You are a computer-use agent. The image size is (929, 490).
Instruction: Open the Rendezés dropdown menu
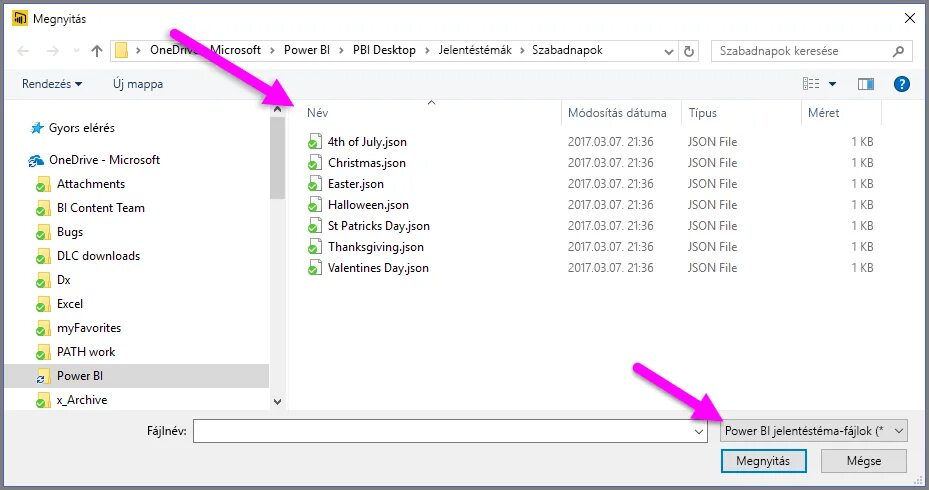coord(52,84)
